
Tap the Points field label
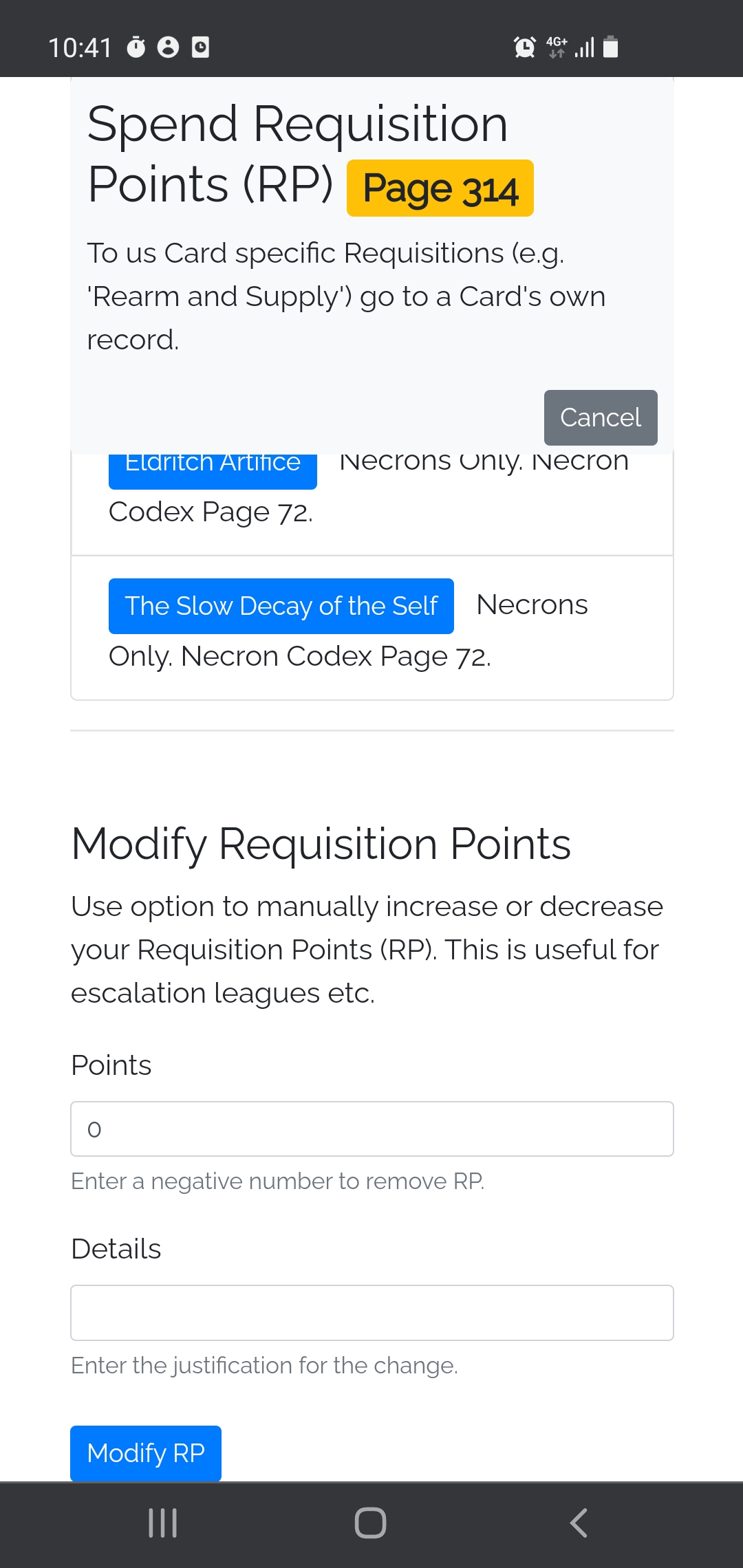point(111,1065)
